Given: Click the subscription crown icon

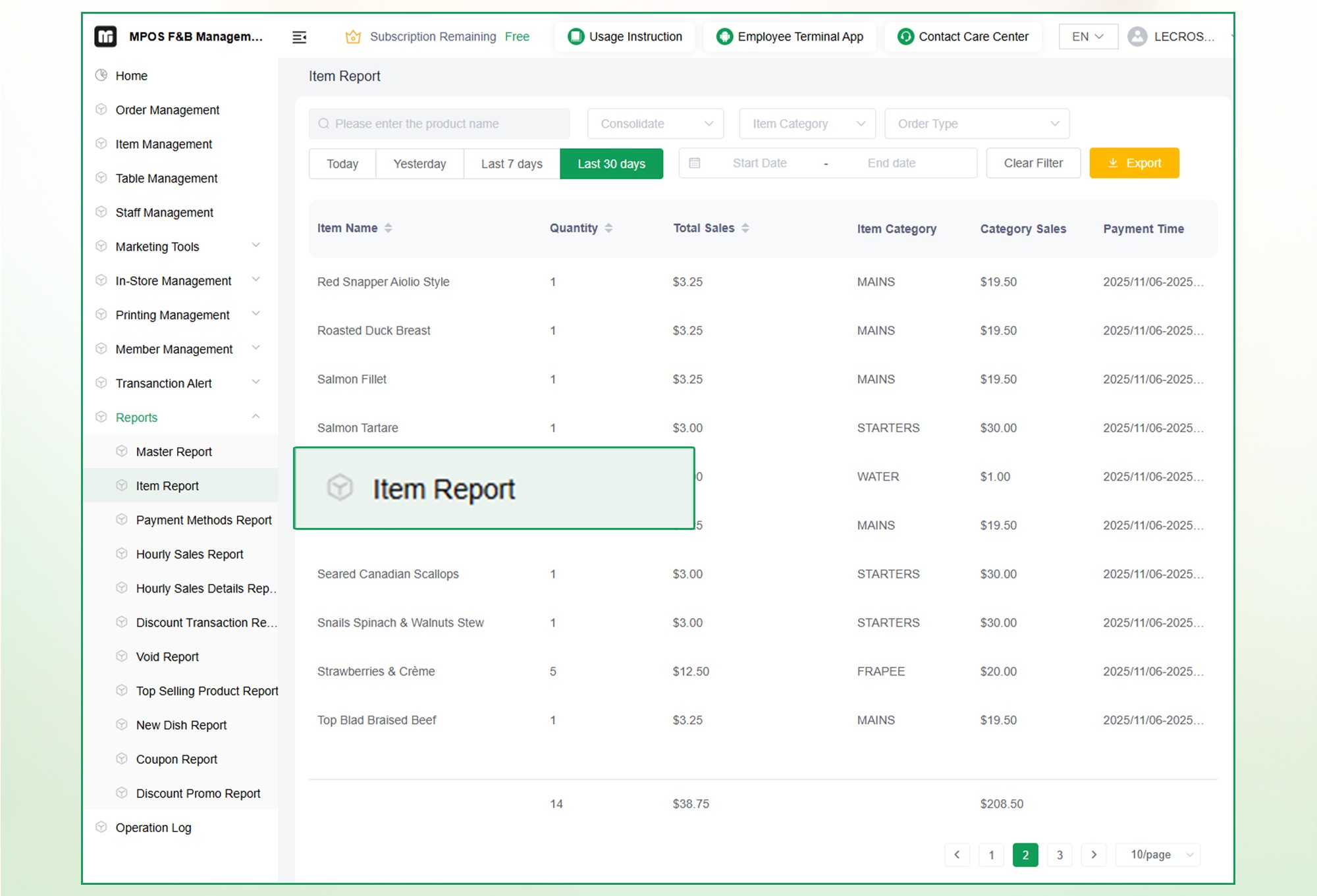Looking at the screenshot, I should click(353, 37).
